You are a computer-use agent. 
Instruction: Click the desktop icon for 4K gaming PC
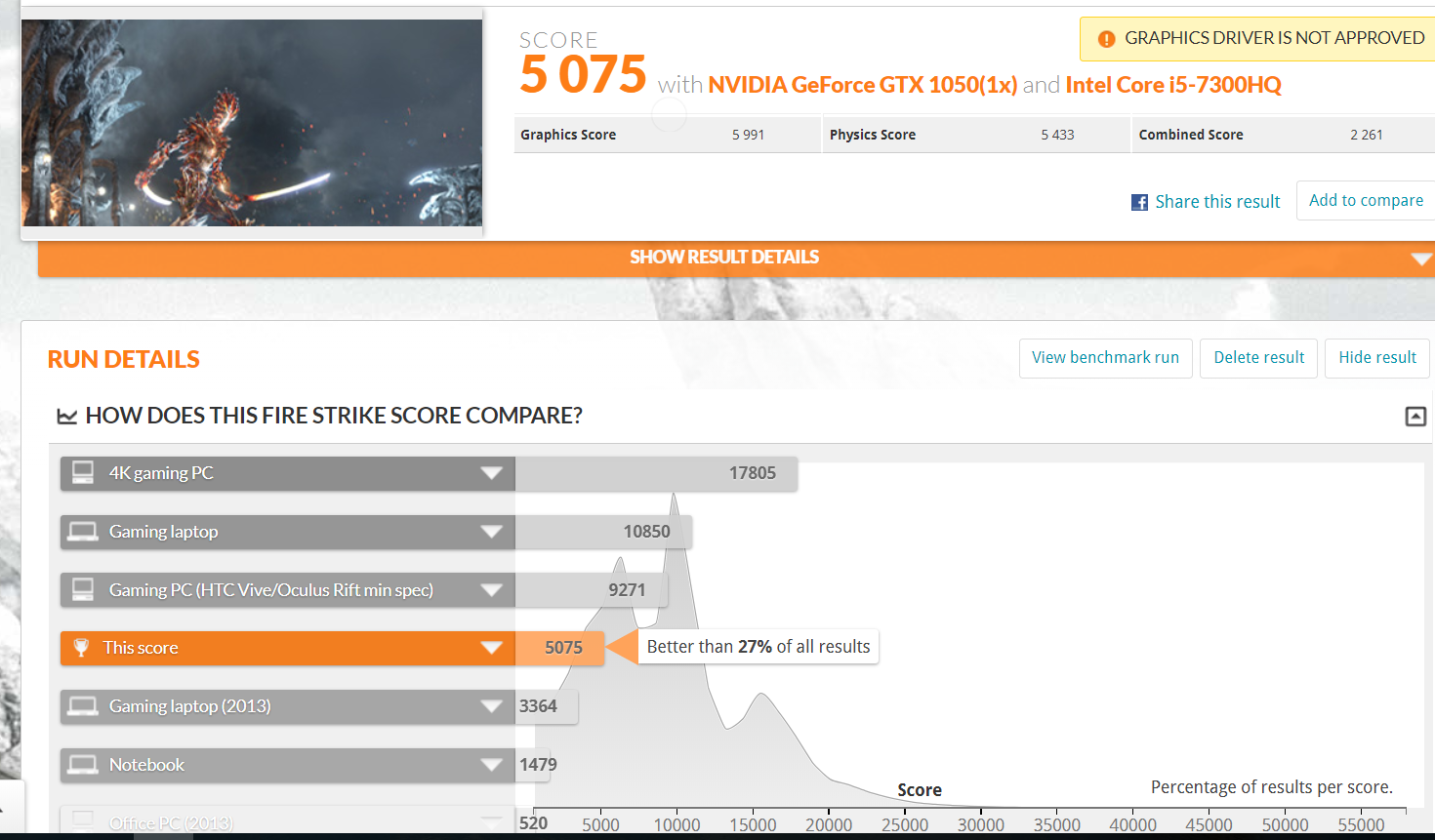[x=83, y=473]
